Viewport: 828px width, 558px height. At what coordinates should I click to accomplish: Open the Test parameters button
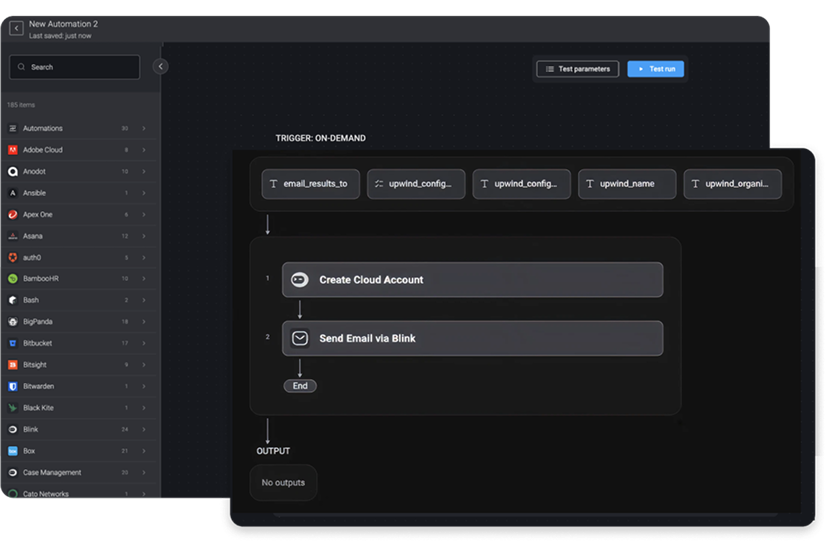point(578,69)
